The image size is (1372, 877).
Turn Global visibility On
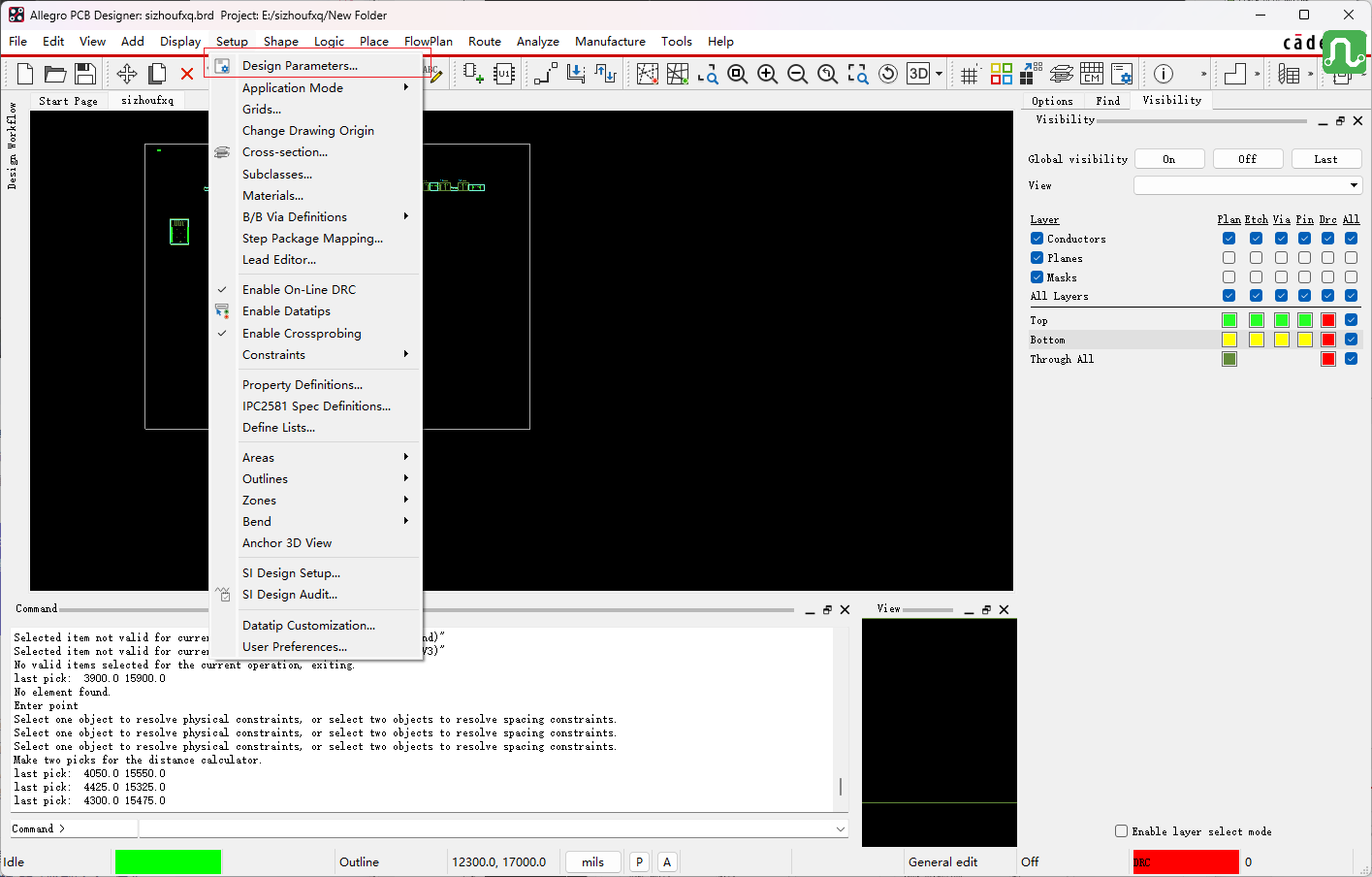[x=1169, y=159]
